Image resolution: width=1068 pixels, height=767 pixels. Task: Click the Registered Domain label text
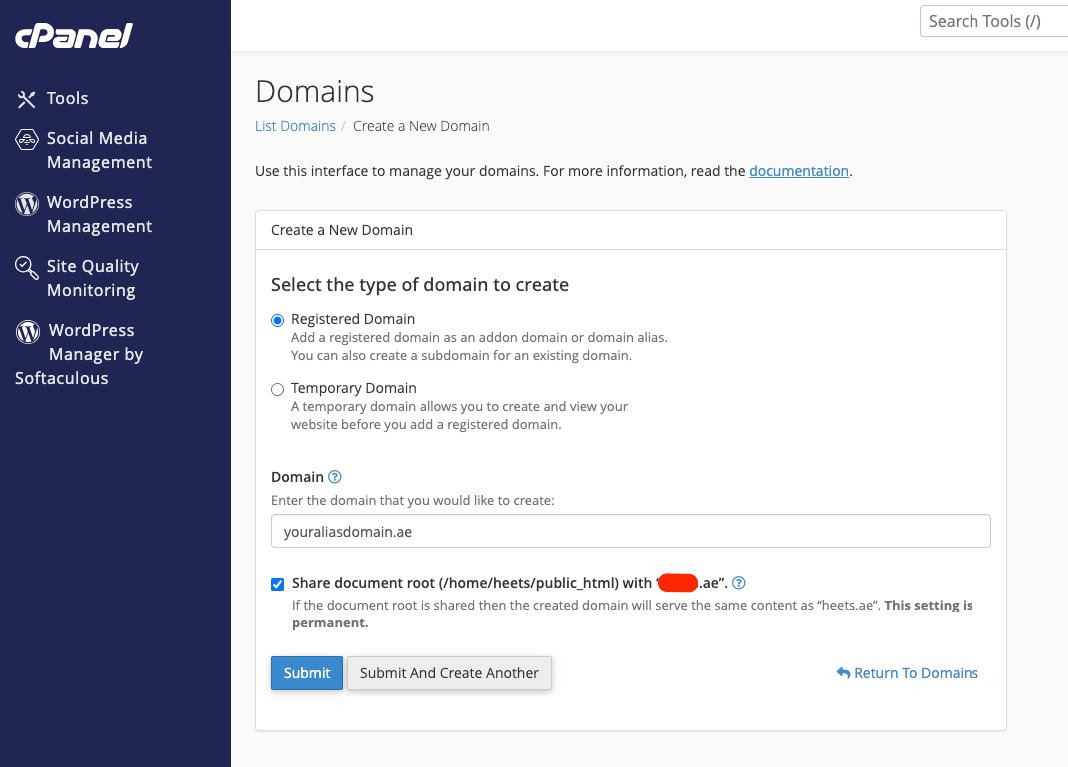pyautogui.click(x=353, y=319)
